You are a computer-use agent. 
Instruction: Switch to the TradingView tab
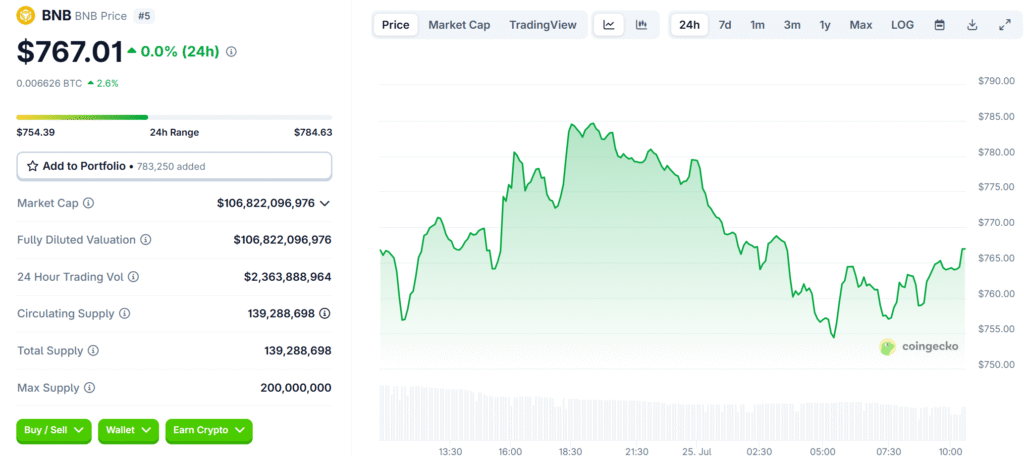[542, 25]
